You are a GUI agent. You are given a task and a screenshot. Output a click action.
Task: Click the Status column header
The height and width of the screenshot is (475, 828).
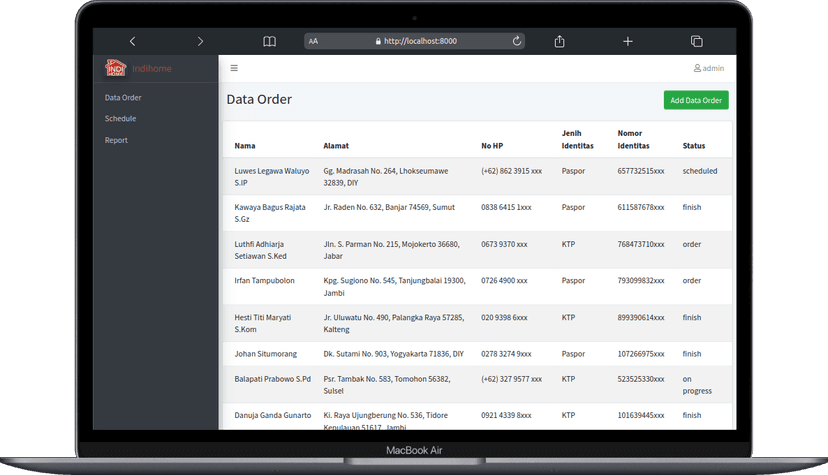[693, 146]
